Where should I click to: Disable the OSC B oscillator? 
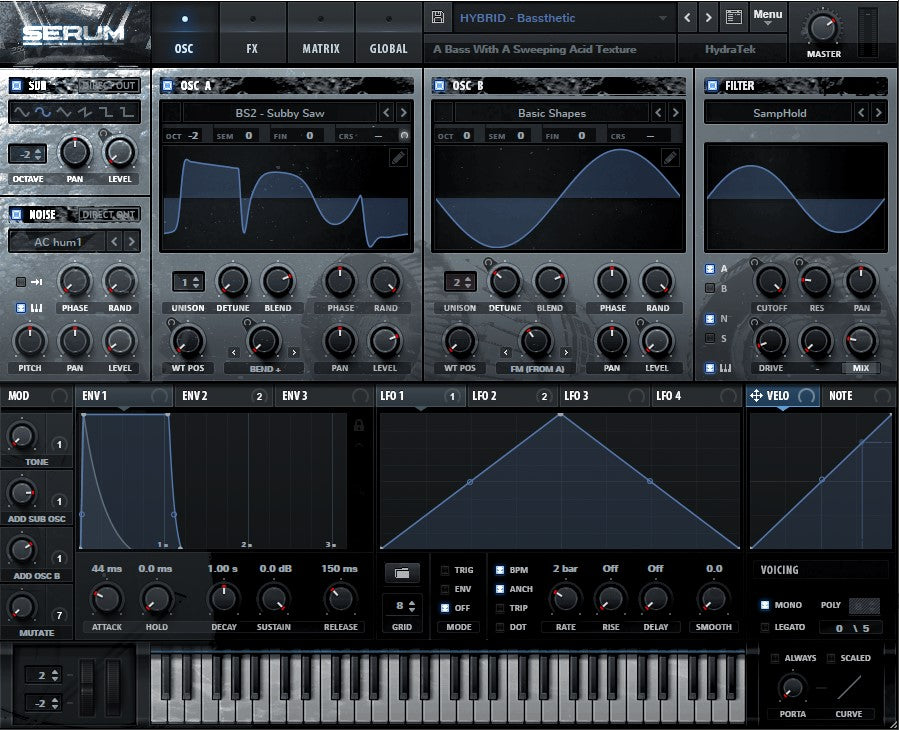pyautogui.click(x=439, y=86)
